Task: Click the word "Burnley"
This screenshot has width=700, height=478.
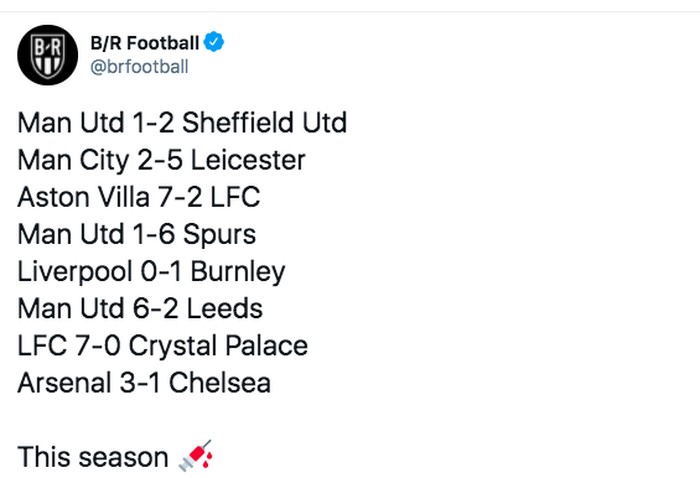Action: point(237,271)
